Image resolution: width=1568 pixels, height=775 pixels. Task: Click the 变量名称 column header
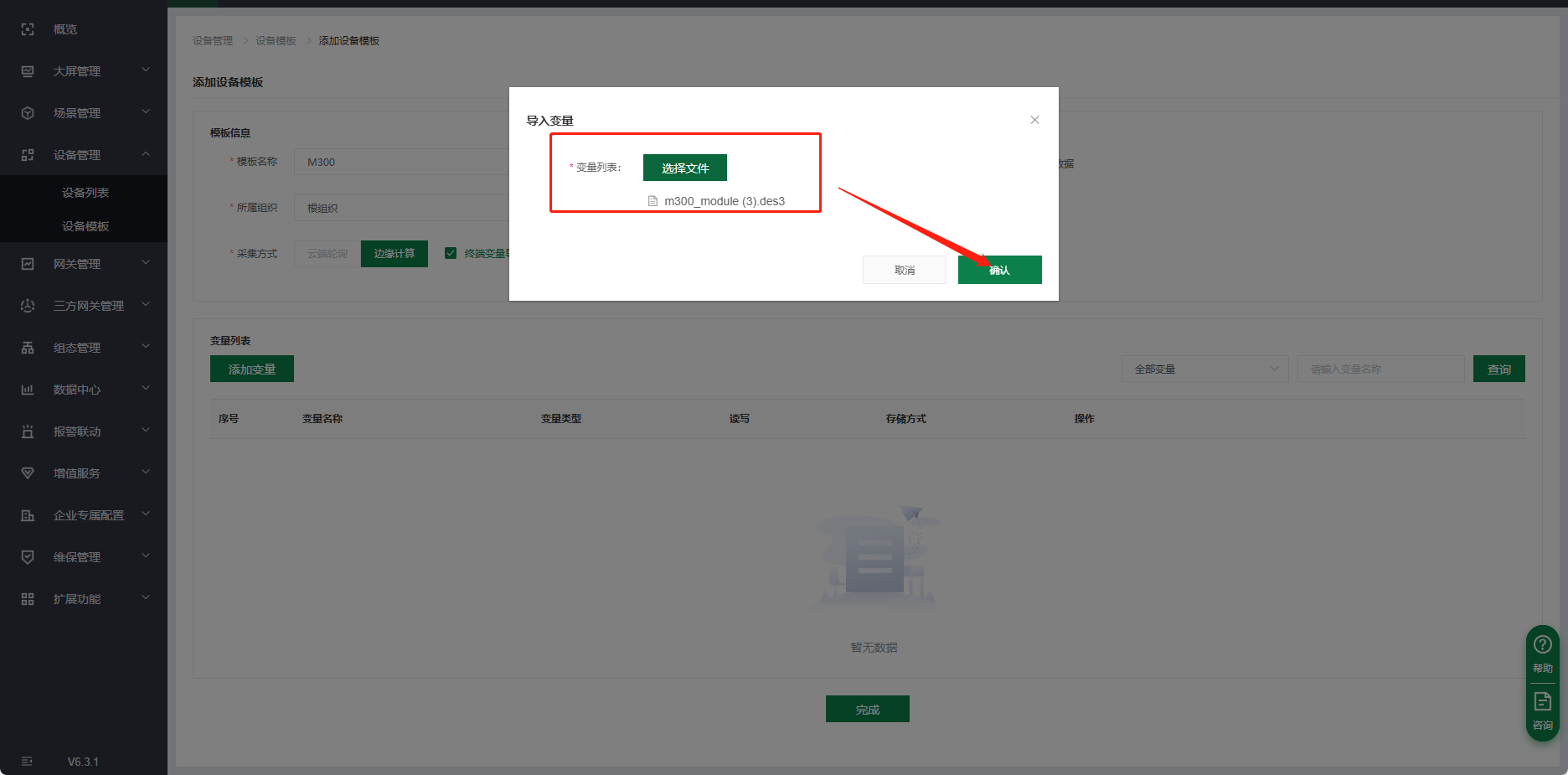322,419
